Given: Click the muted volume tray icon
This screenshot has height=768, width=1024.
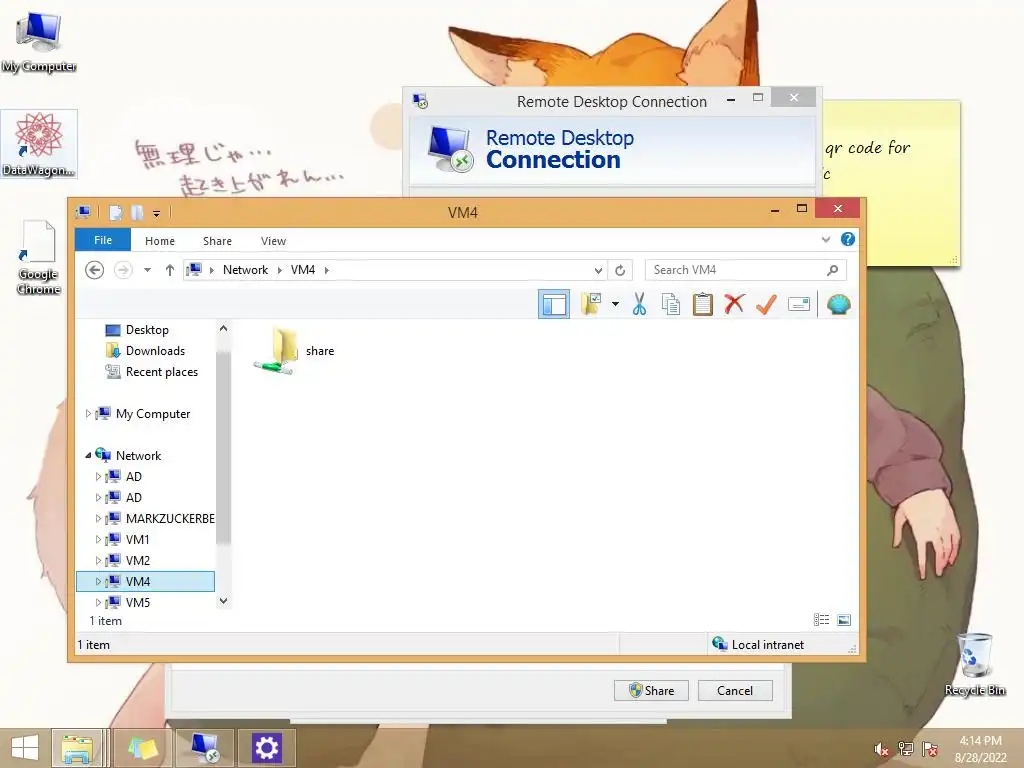Looking at the screenshot, I should click(x=881, y=749).
